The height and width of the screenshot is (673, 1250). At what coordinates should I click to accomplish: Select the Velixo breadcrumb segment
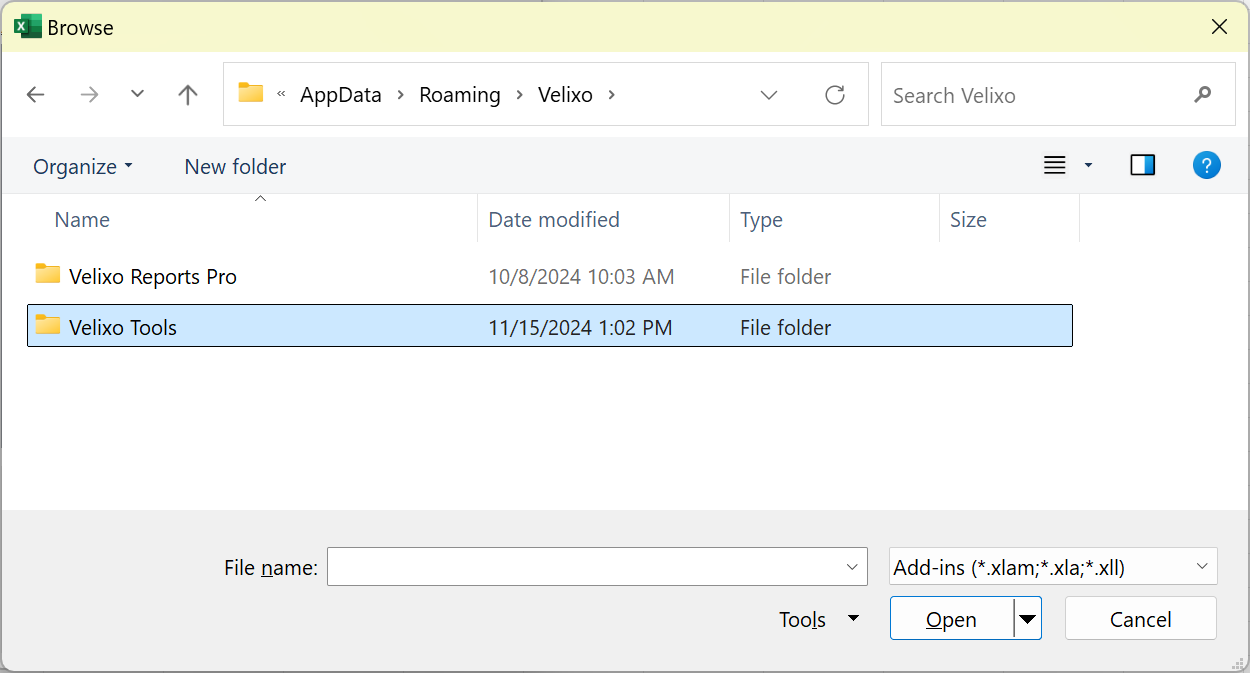point(565,95)
